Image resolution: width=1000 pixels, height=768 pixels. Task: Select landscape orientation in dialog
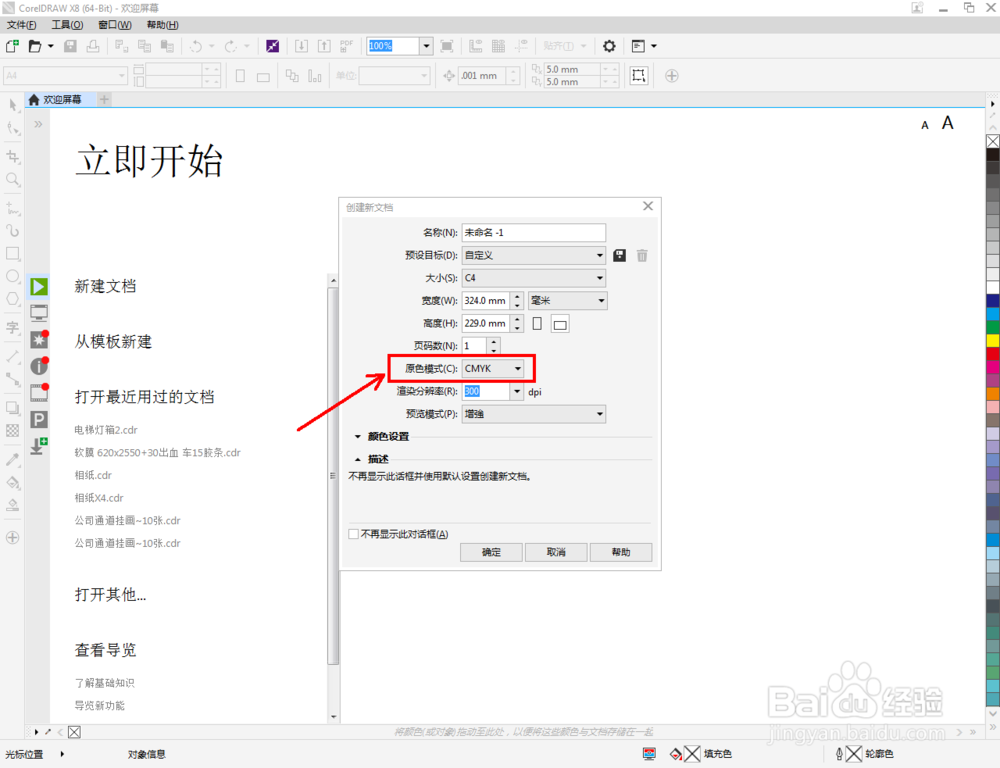pyautogui.click(x=560, y=324)
